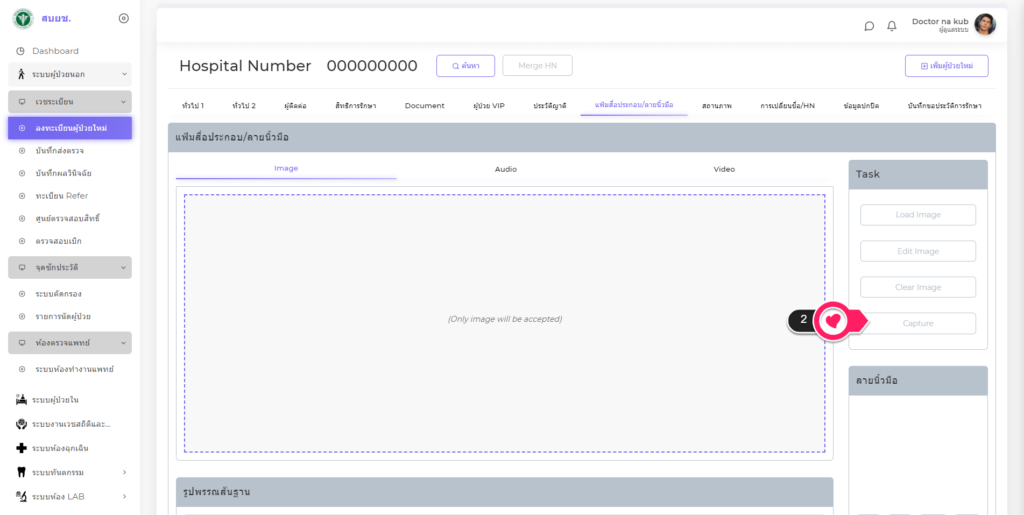Open the Document tab
This screenshot has width=1024, height=515.
[x=424, y=105]
